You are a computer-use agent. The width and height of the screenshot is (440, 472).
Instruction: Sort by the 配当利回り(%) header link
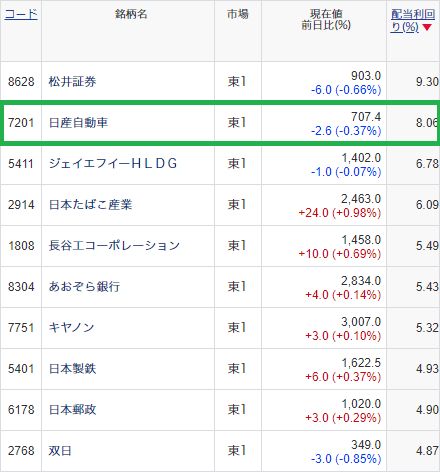[x=413, y=20]
